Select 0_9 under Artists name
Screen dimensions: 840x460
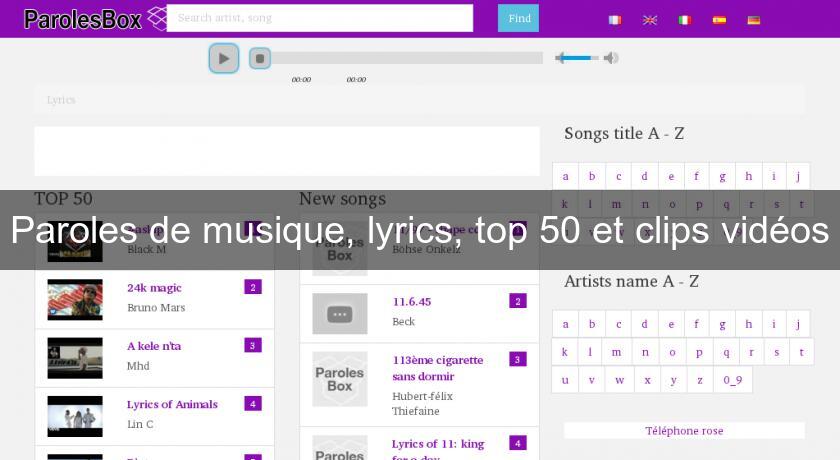[732, 380]
